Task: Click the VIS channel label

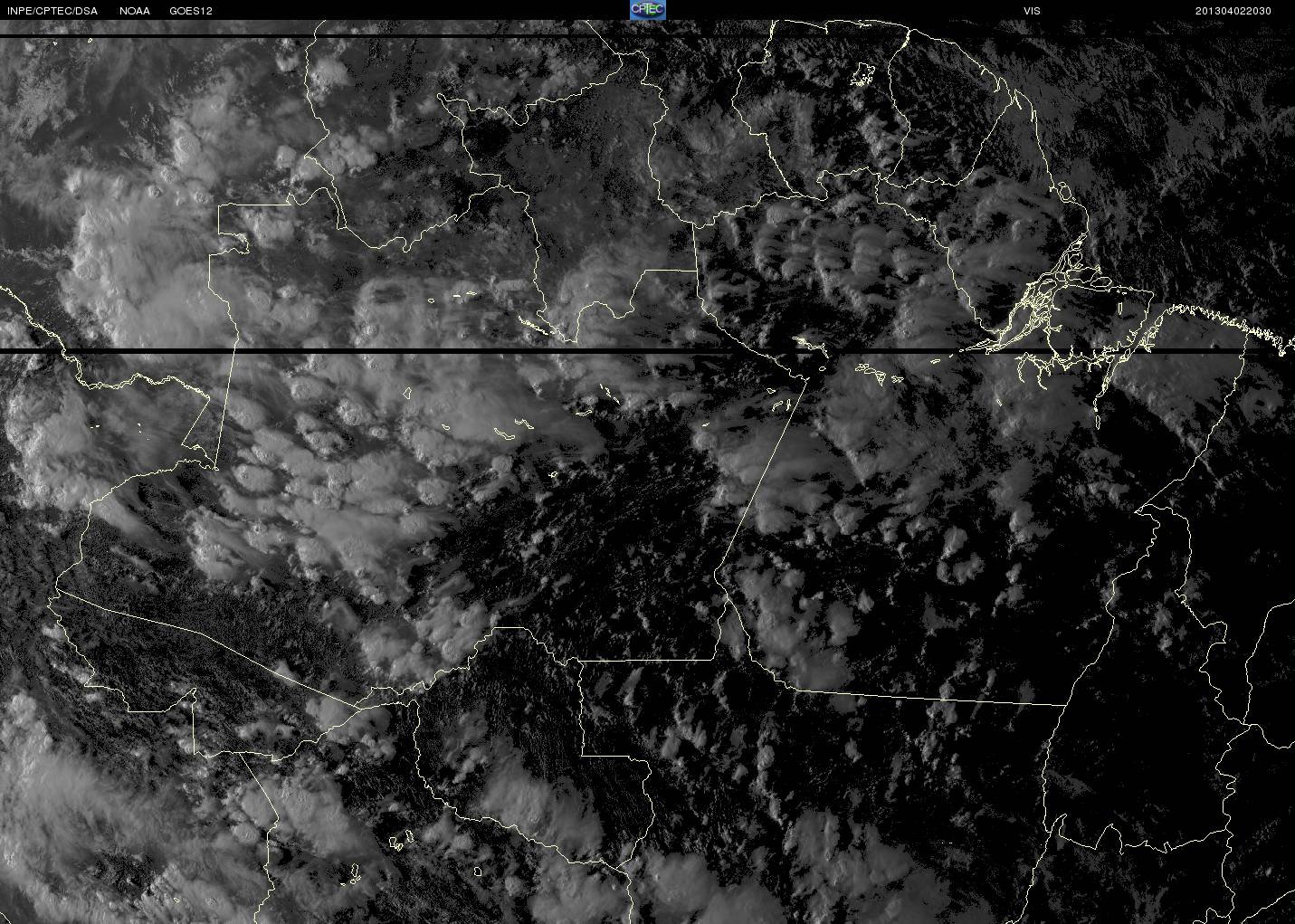Action: (x=1032, y=11)
